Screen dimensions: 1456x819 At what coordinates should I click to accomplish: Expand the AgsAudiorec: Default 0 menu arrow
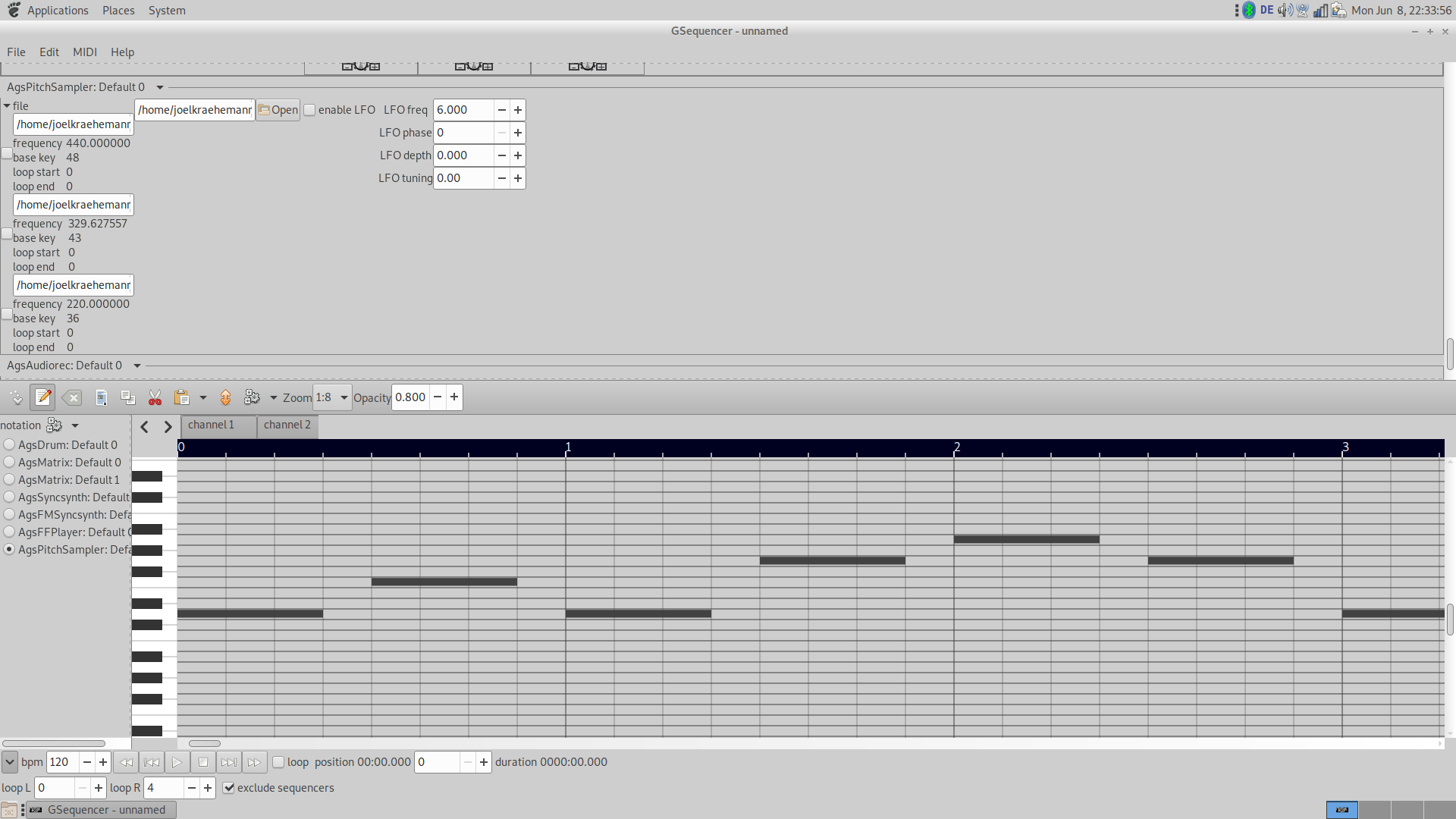tap(137, 366)
